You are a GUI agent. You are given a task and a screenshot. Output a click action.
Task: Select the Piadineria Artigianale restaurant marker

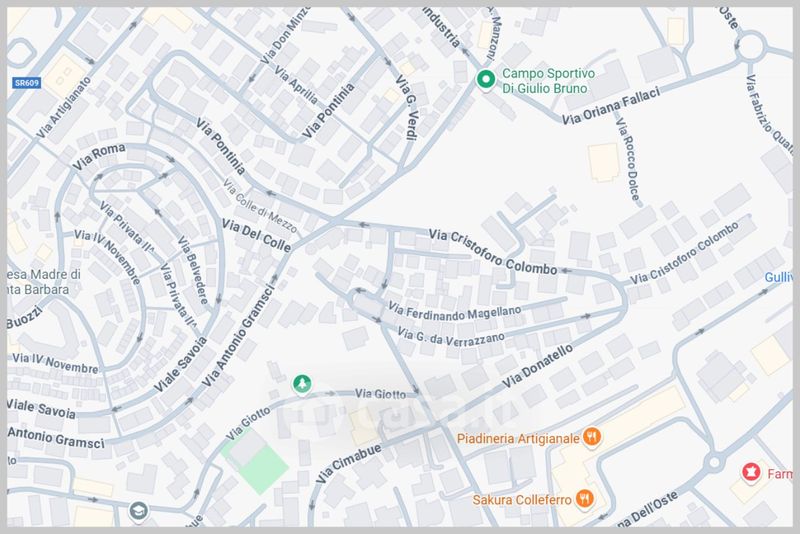(592, 437)
